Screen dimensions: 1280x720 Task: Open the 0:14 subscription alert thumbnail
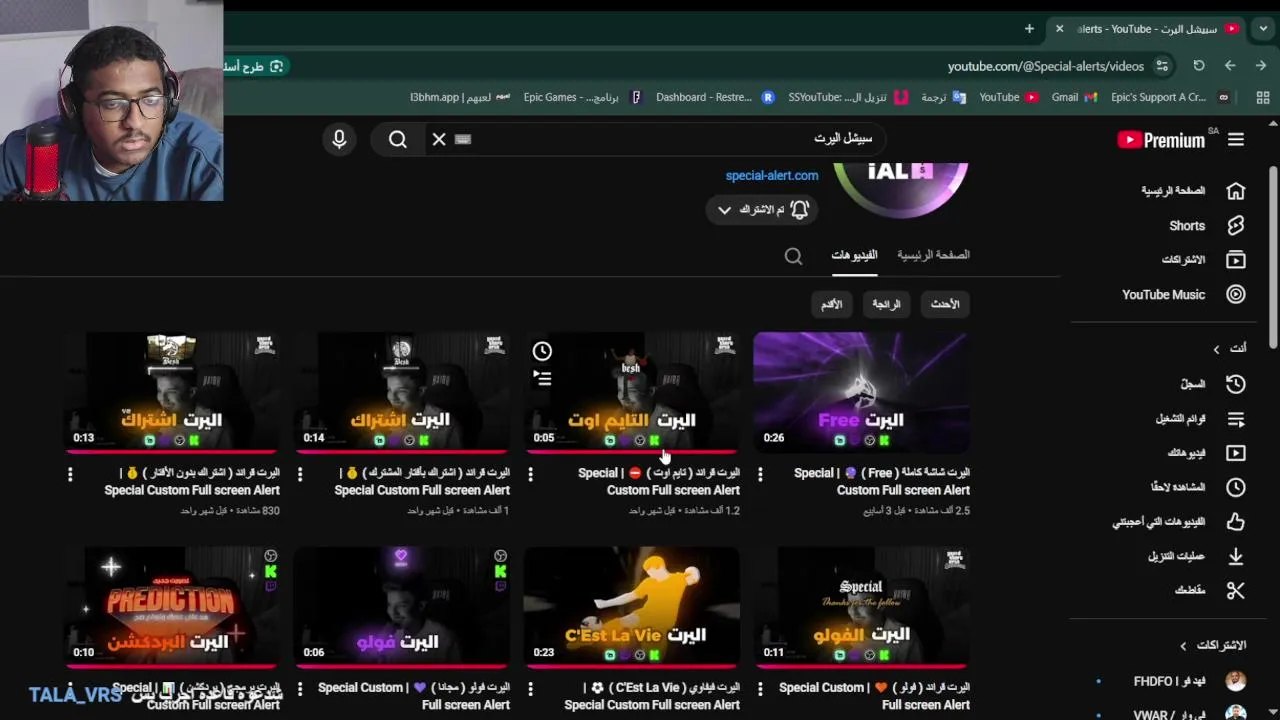403,392
